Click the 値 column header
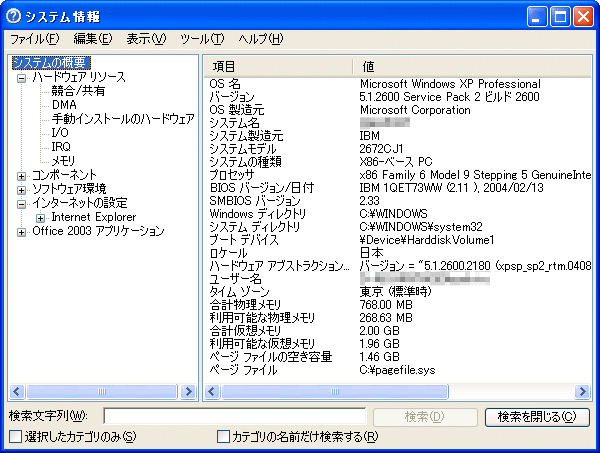 coord(471,67)
